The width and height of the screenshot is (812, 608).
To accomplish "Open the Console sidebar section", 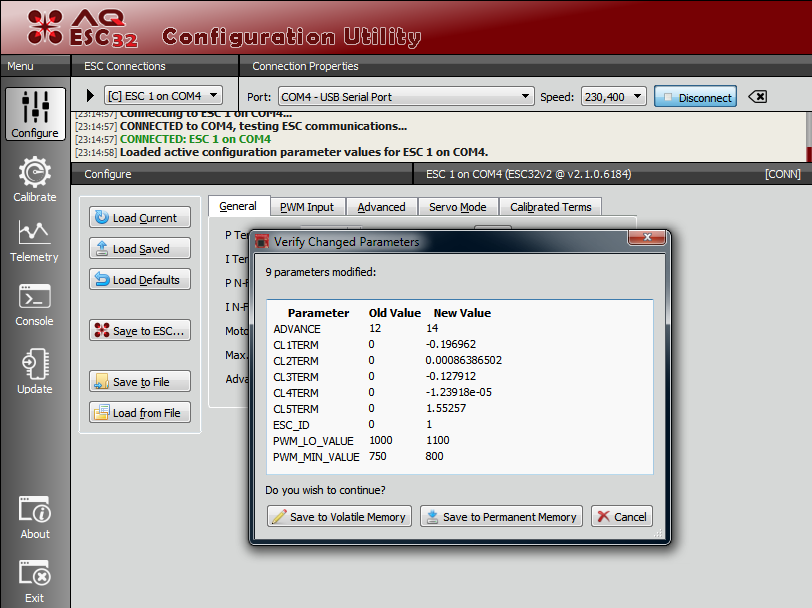I will click(x=35, y=305).
